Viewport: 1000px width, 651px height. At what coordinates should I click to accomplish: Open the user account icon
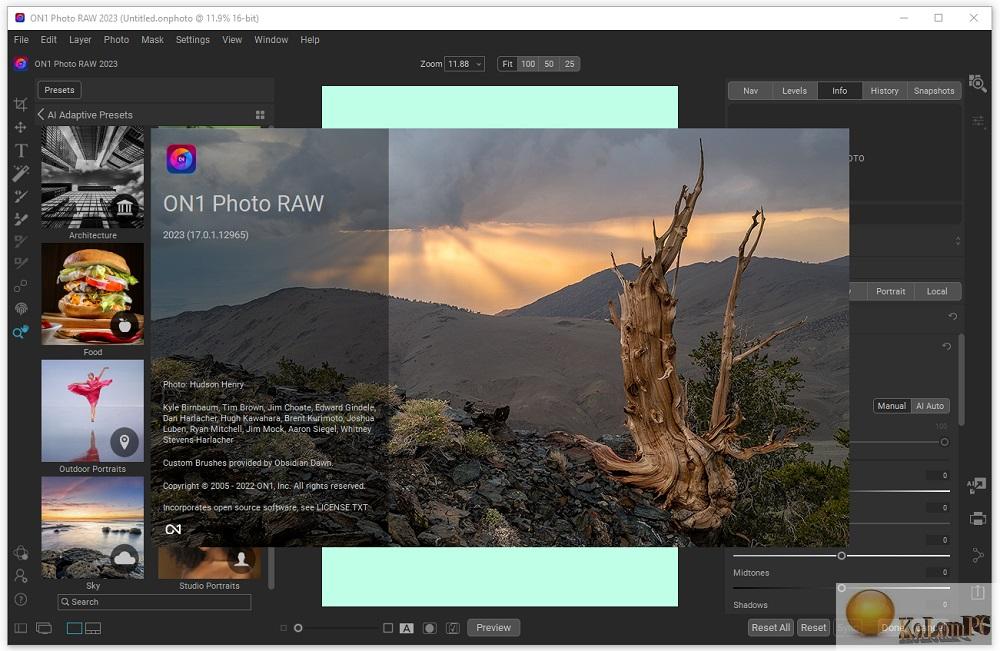[20, 576]
